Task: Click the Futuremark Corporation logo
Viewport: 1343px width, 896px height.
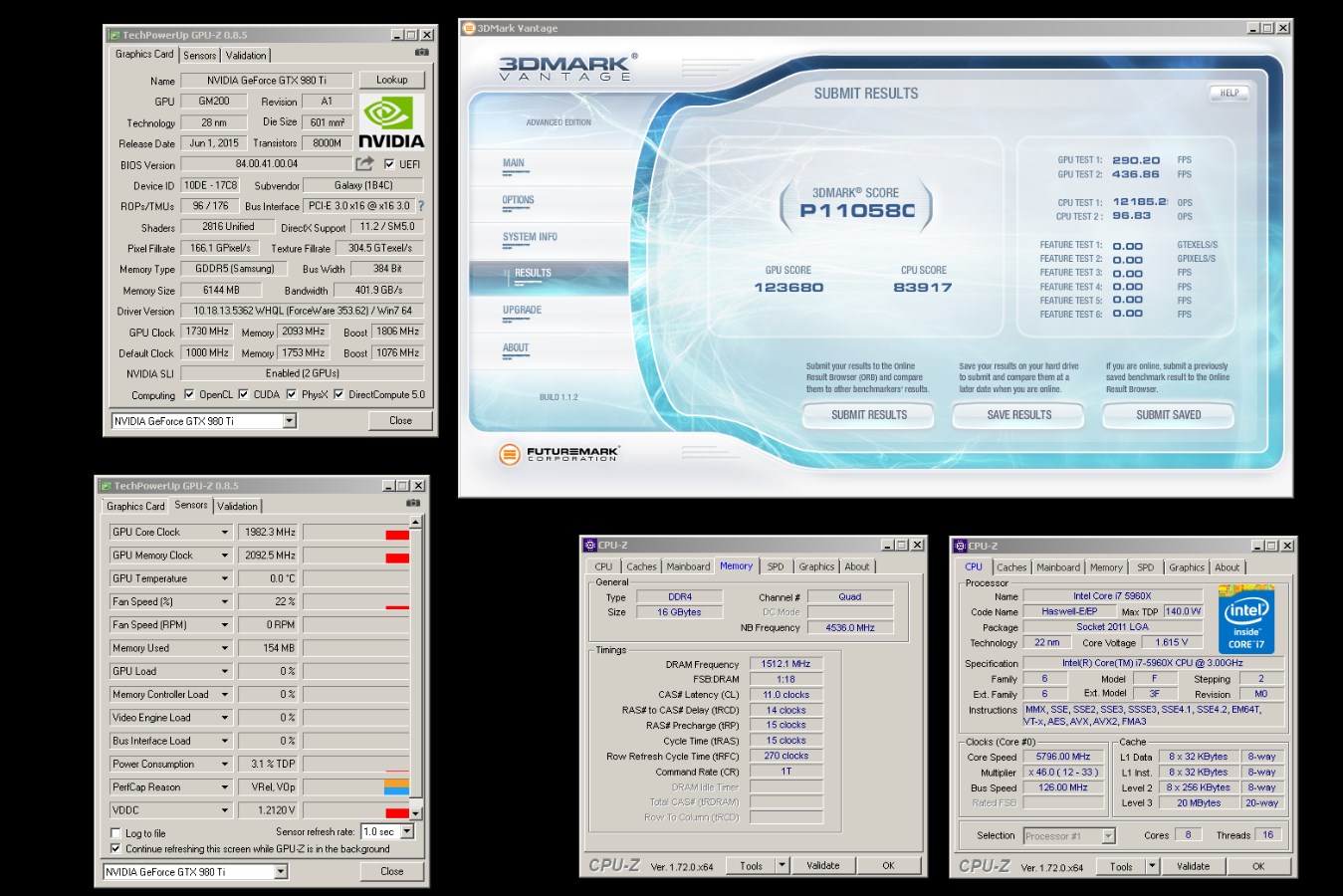Action: 559,454
